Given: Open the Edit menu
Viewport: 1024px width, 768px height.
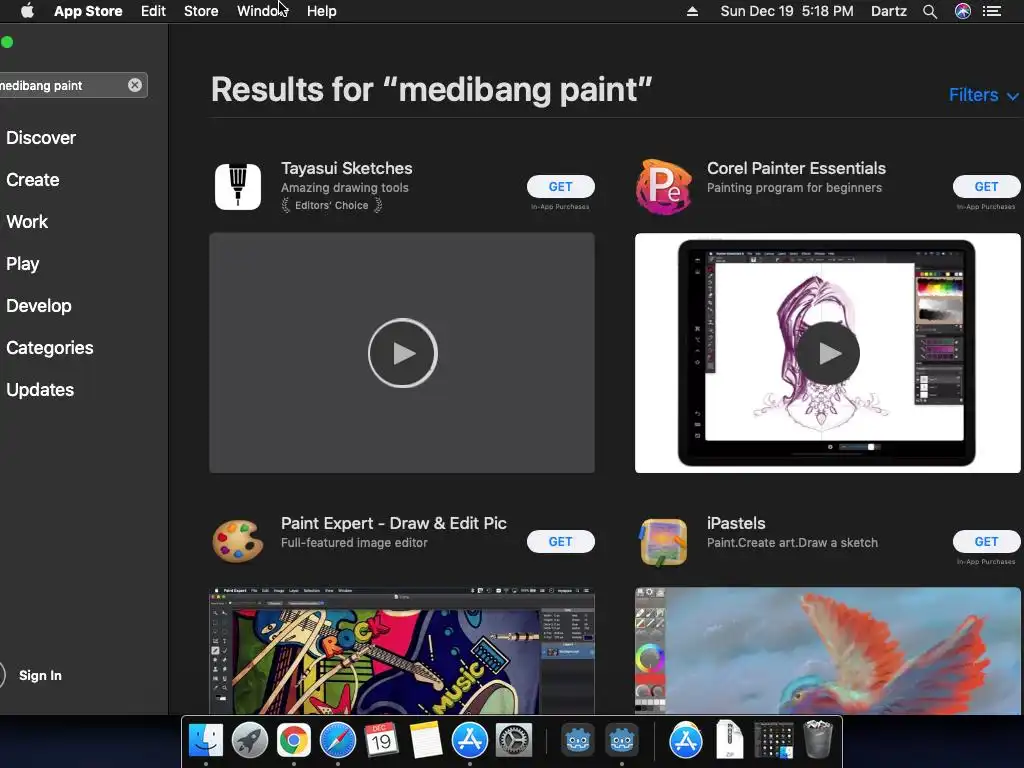Looking at the screenshot, I should (153, 11).
